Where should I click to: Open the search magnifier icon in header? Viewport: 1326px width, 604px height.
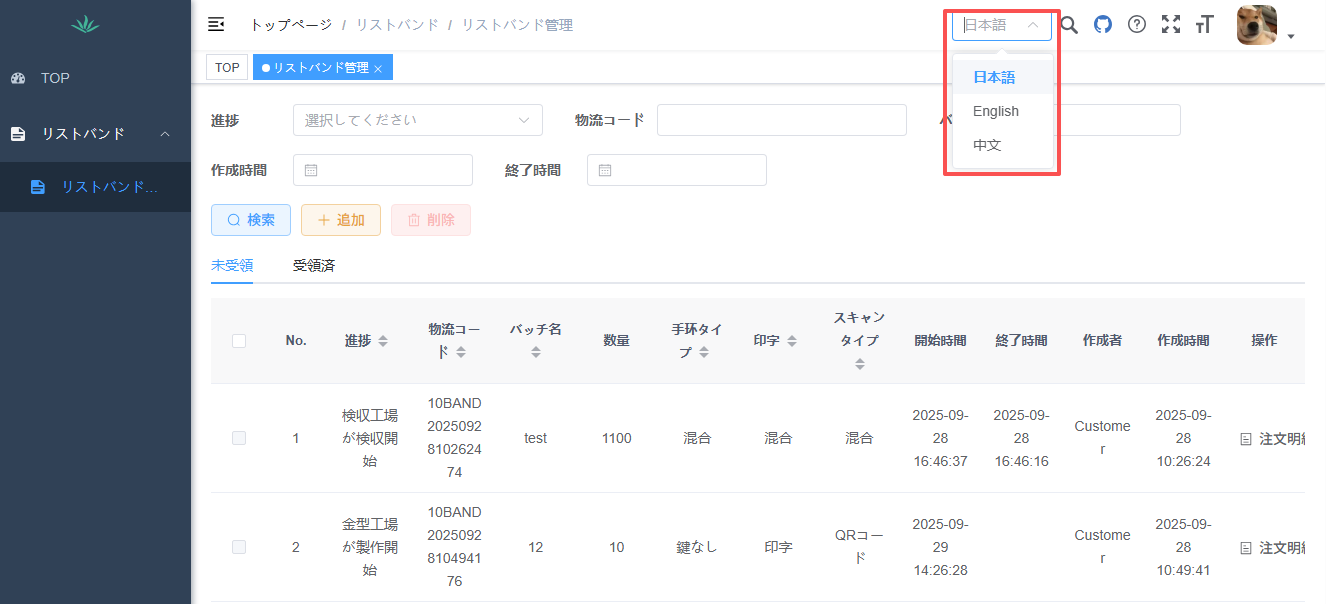click(x=1069, y=25)
